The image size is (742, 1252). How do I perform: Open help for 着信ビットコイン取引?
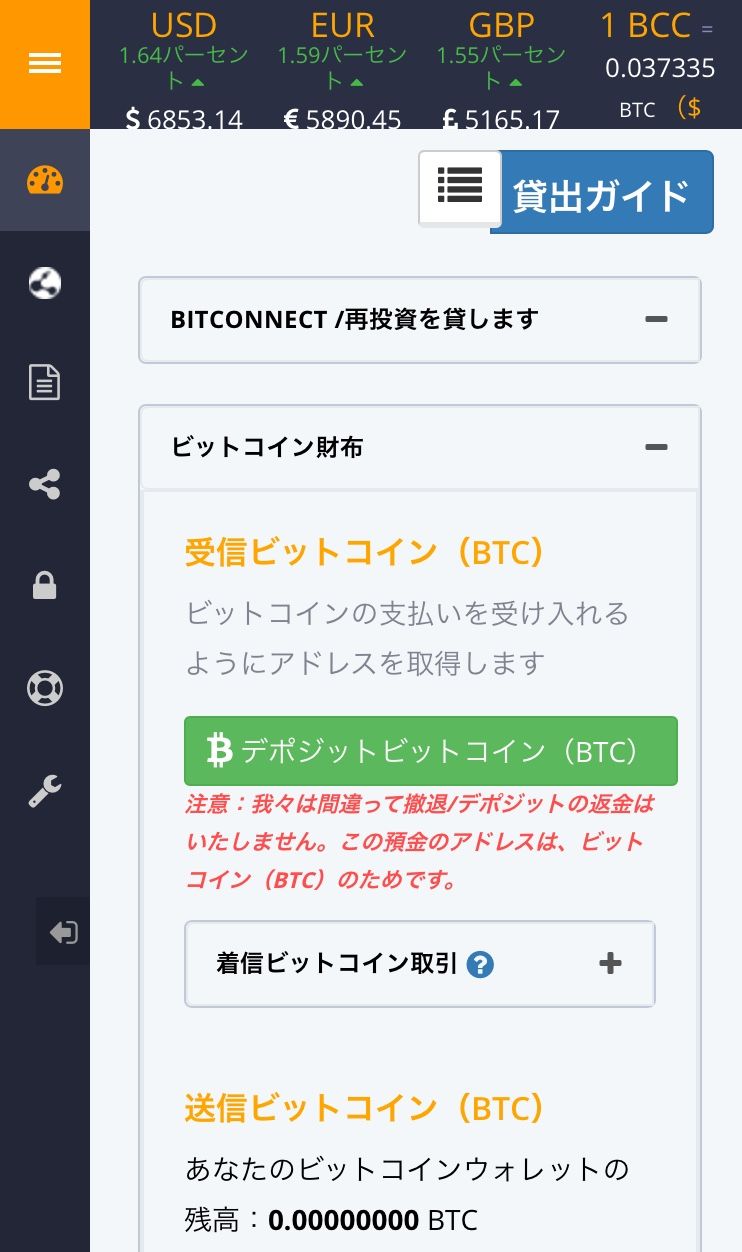480,964
